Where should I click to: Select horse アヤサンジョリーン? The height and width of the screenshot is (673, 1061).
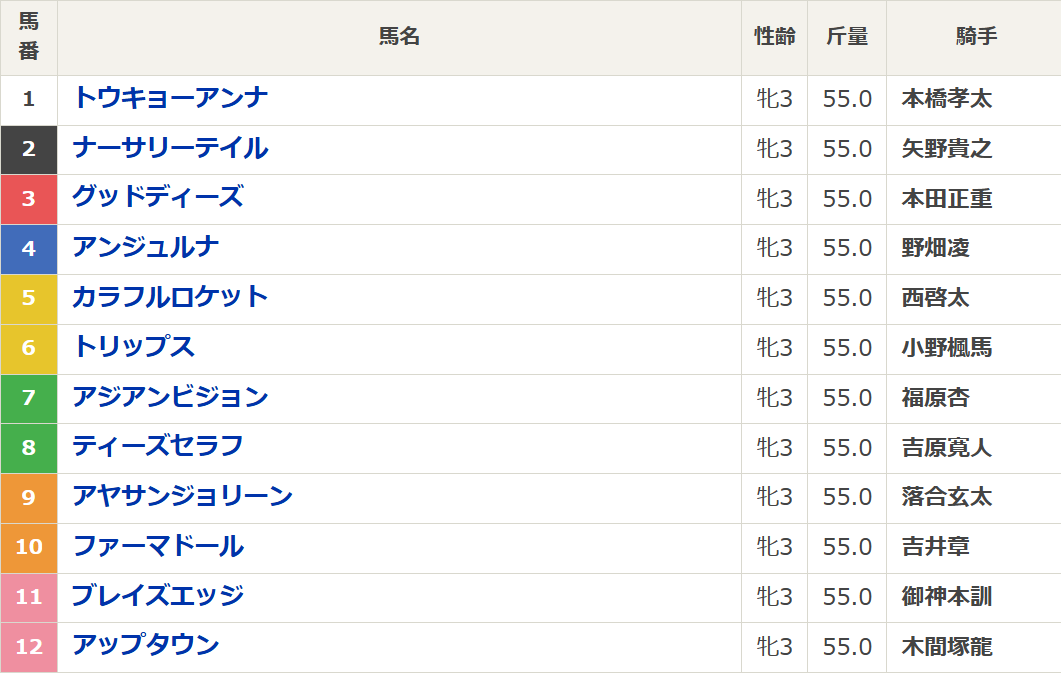pos(182,496)
